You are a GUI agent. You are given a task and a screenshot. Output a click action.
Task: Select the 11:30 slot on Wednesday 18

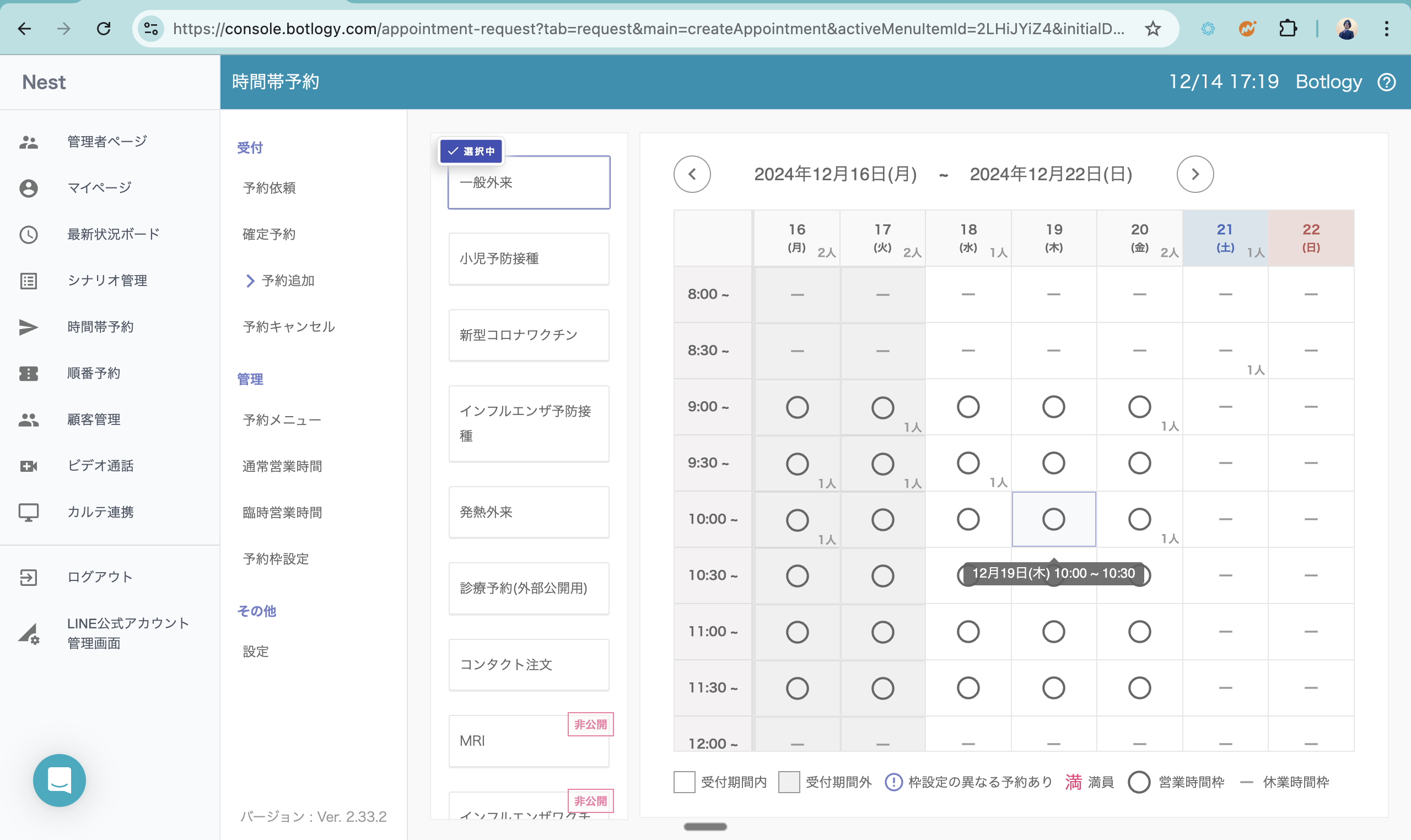click(968, 688)
